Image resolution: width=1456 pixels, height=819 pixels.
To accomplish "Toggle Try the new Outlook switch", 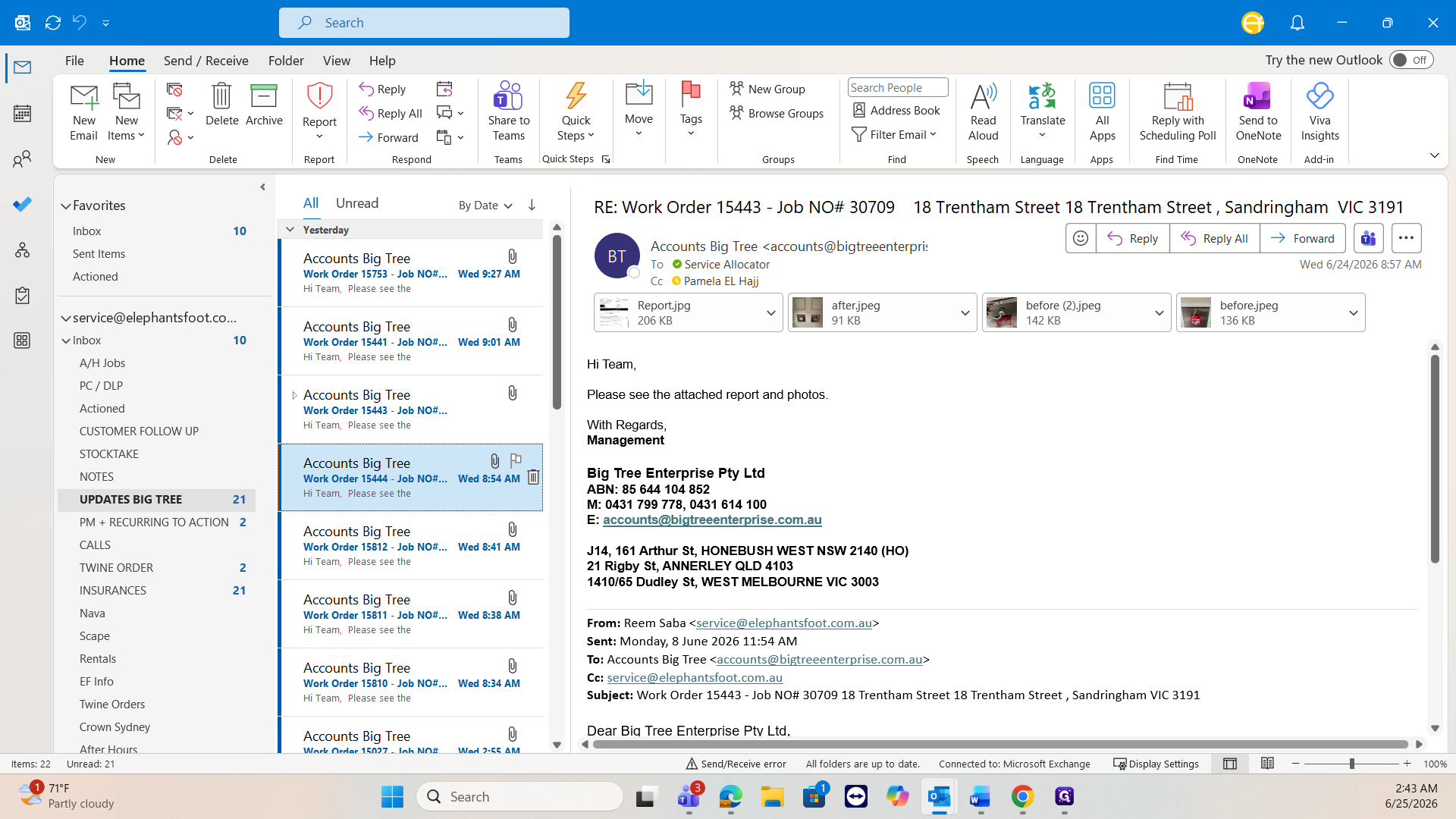I will tap(1411, 60).
